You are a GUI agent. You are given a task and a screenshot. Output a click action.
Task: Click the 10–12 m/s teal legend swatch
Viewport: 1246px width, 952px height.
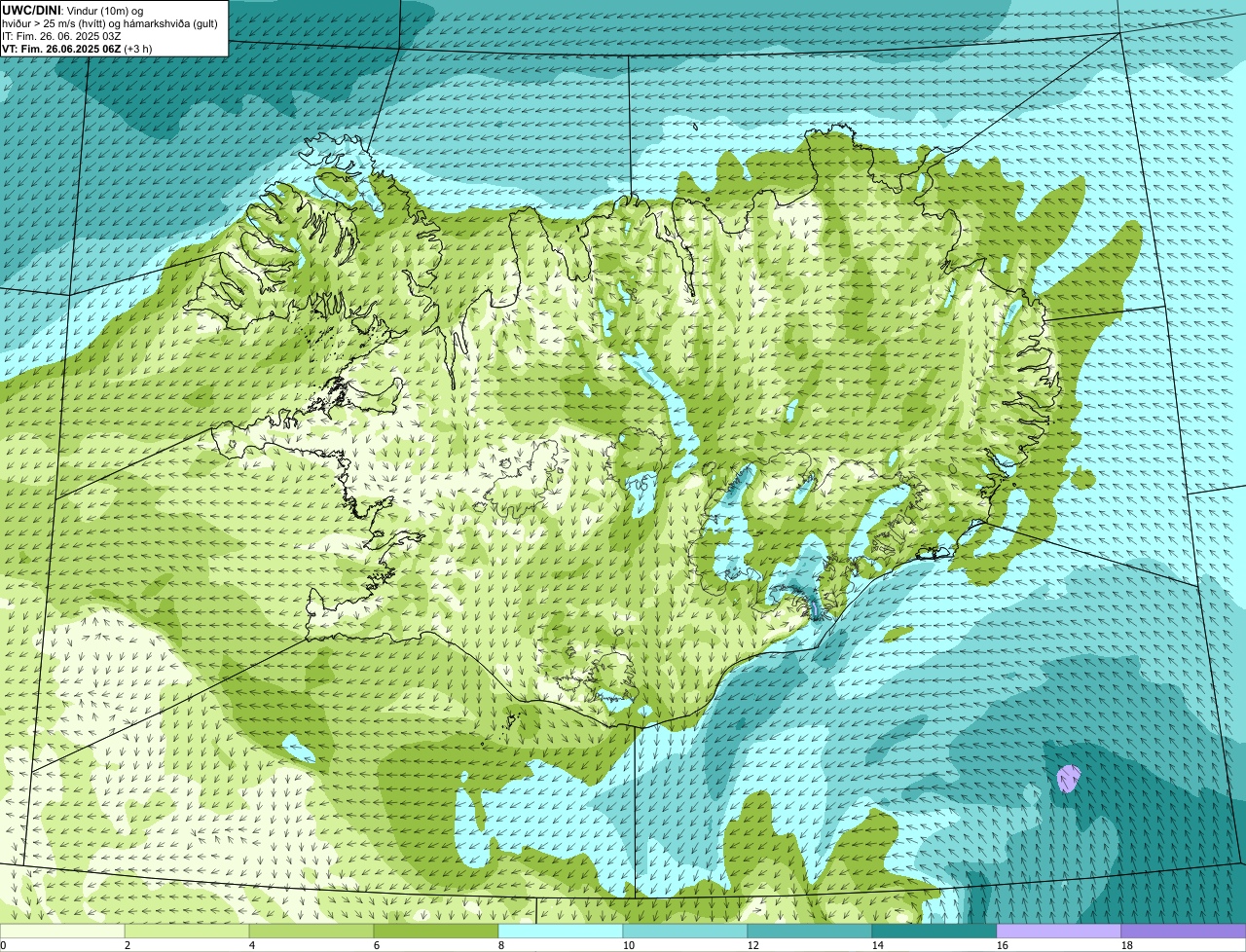tap(685, 932)
